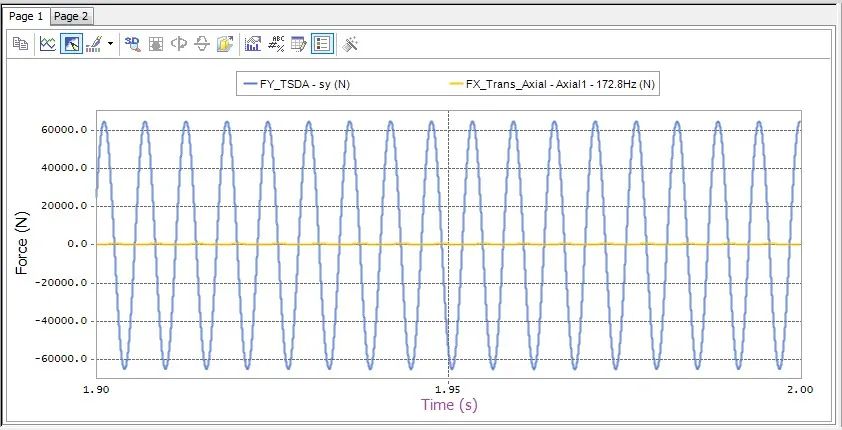Click the -60000.0 Y-axis label

point(60,359)
